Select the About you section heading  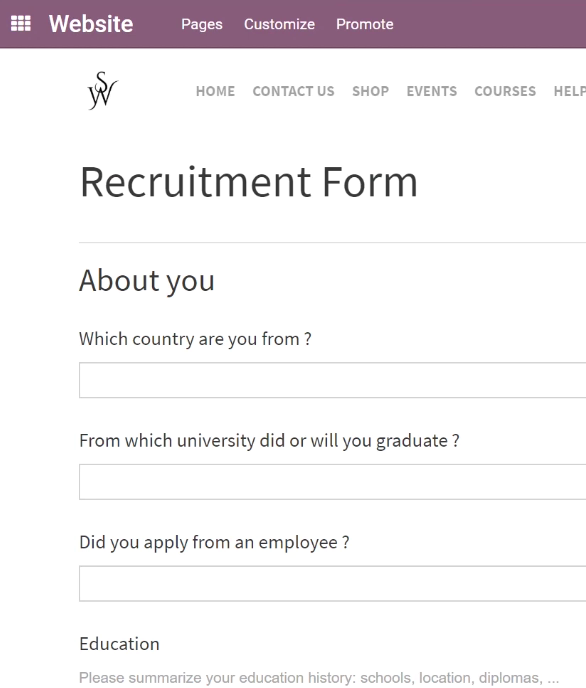(147, 281)
